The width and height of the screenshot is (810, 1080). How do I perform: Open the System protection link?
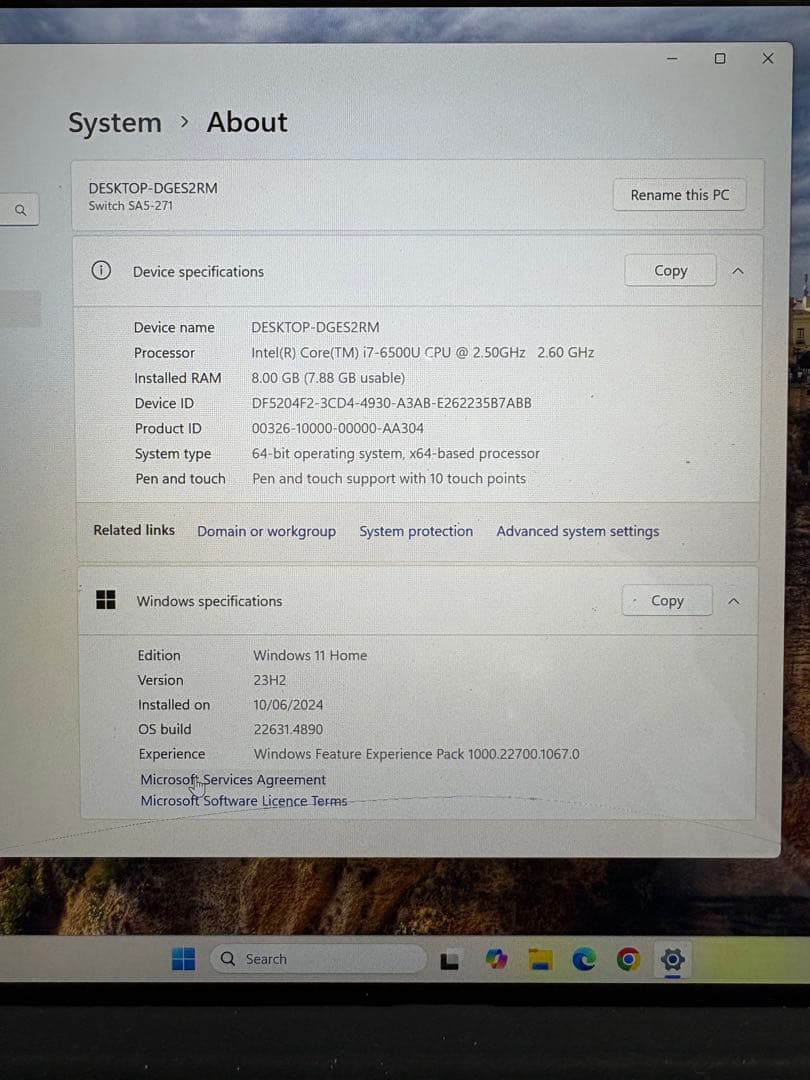click(x=416, y=531)
